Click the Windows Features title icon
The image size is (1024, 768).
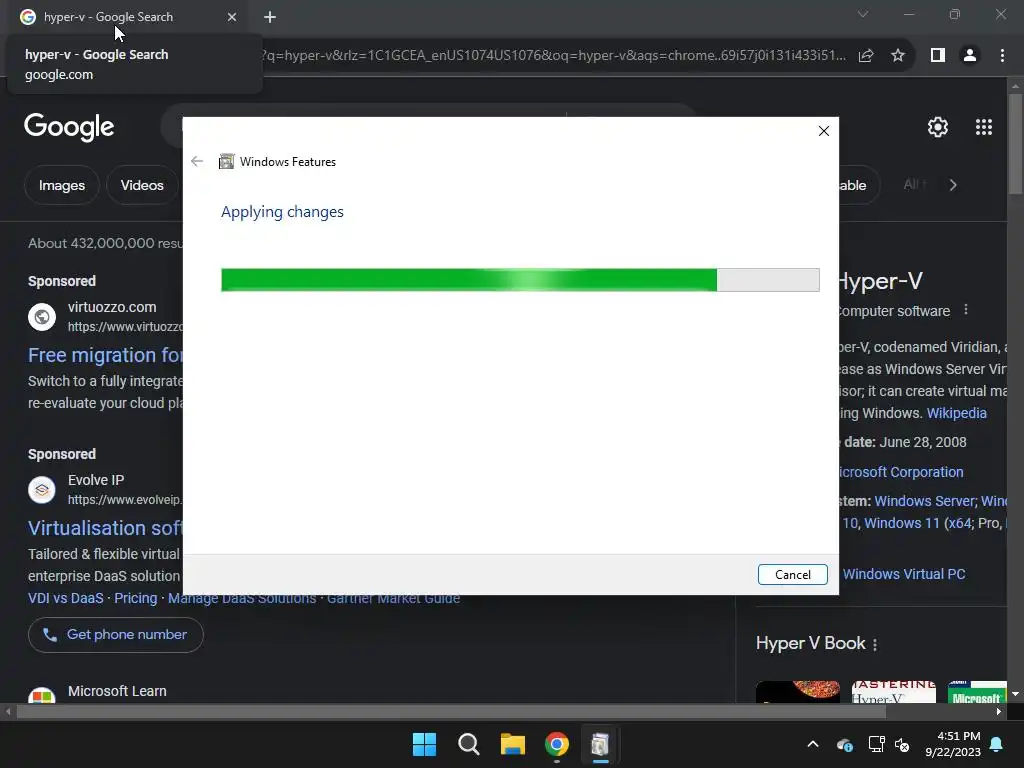[226, 161]
